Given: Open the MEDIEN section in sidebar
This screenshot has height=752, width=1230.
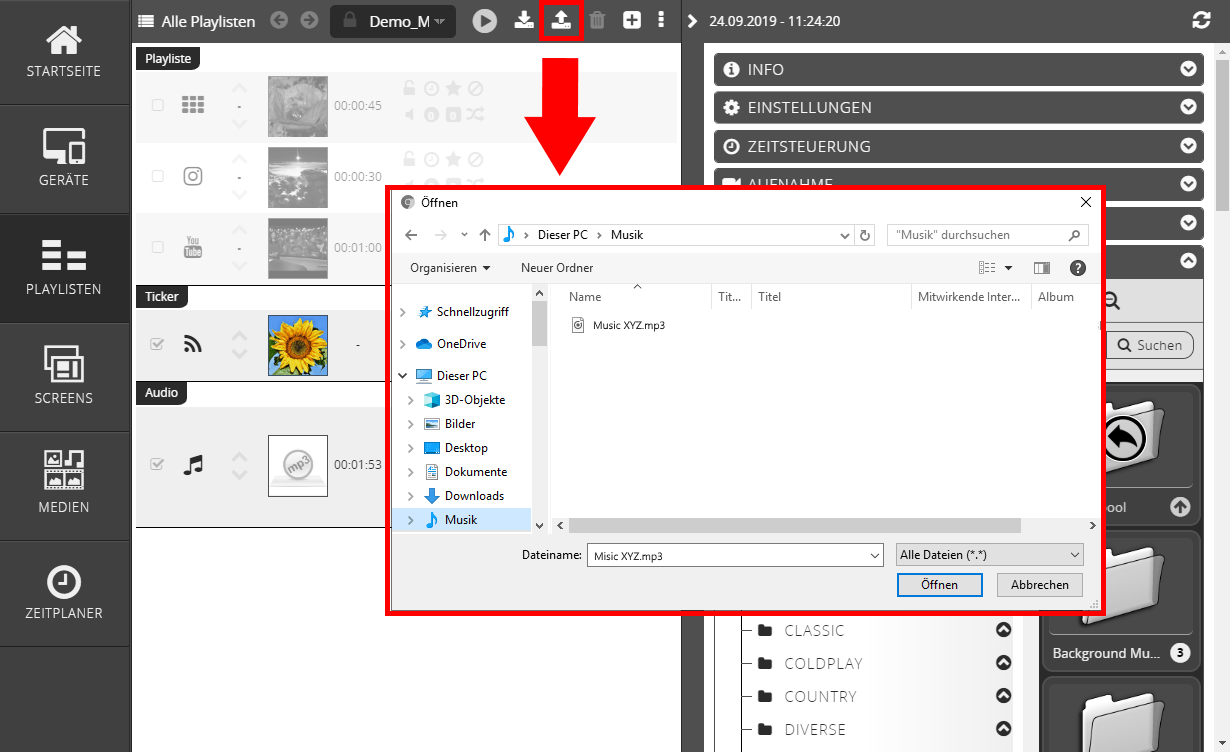Looking at the screenshot, I should click(64, 485).
